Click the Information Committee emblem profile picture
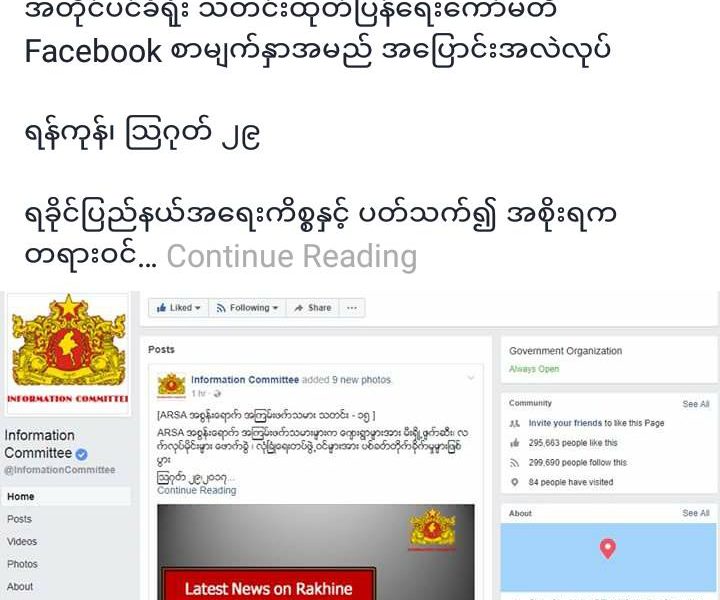Screen dimensions: 720x600 tap(68, 353)
